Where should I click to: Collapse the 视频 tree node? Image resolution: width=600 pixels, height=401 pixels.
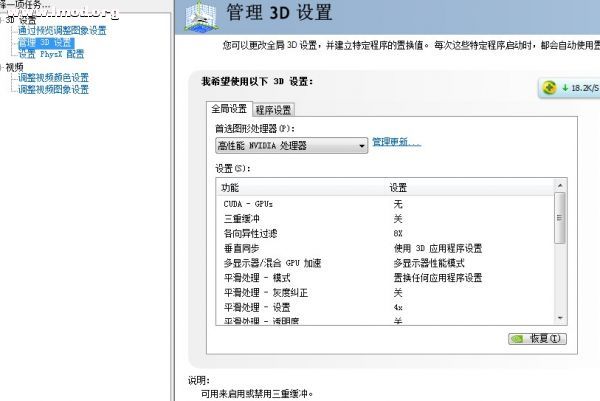(x=3, y=67)
